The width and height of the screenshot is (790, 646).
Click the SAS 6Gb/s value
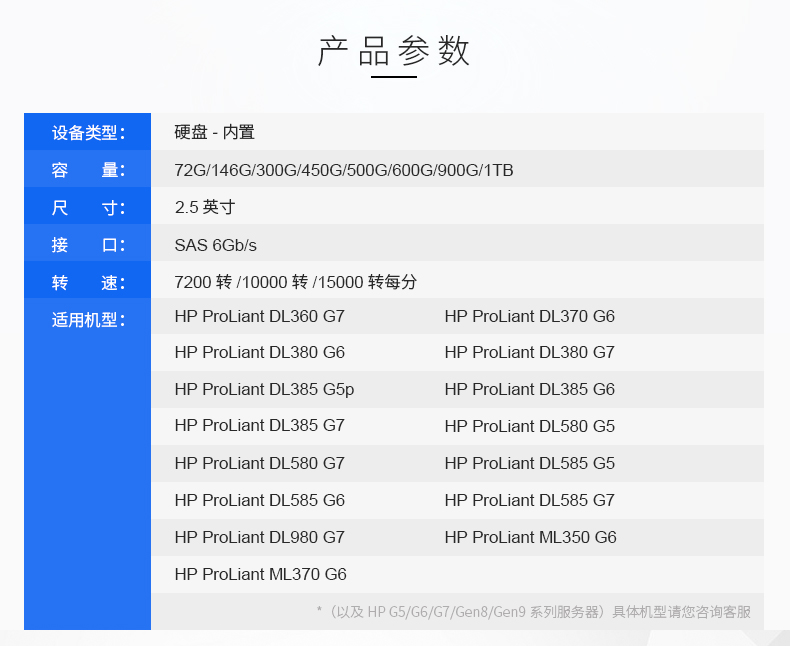pos(216,245)
